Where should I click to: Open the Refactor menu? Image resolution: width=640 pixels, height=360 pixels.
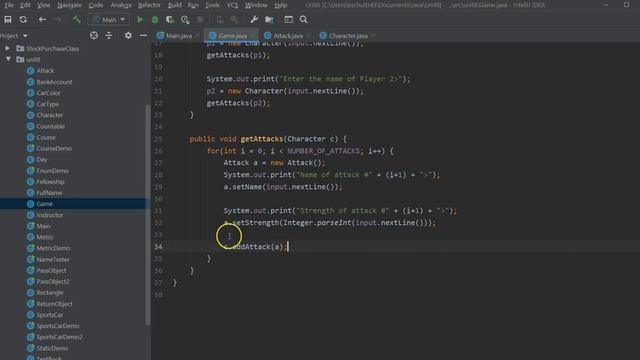pyautogui.click(x=149, y=5)
